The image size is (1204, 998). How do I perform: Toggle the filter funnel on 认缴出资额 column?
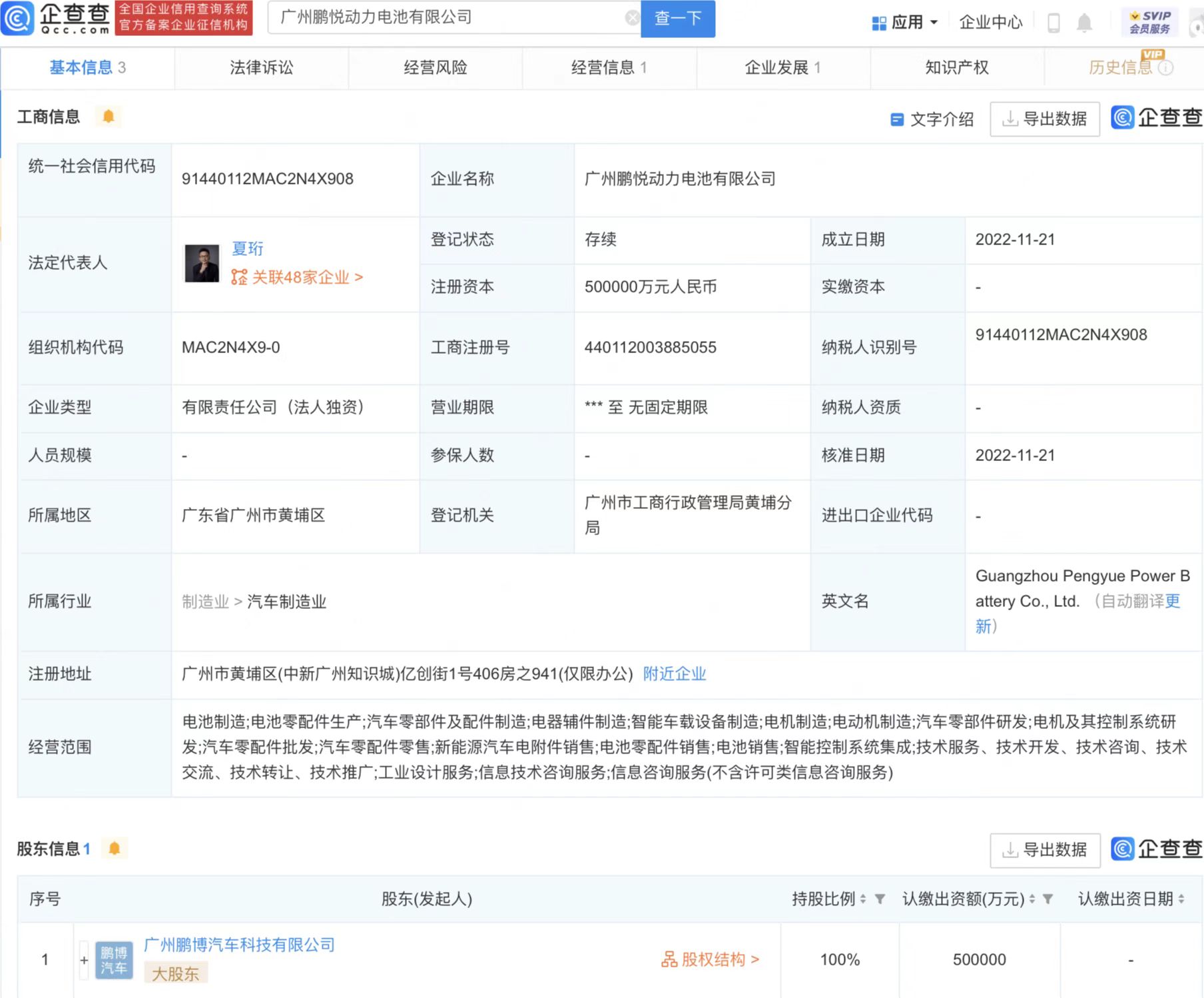point(1049,899)
